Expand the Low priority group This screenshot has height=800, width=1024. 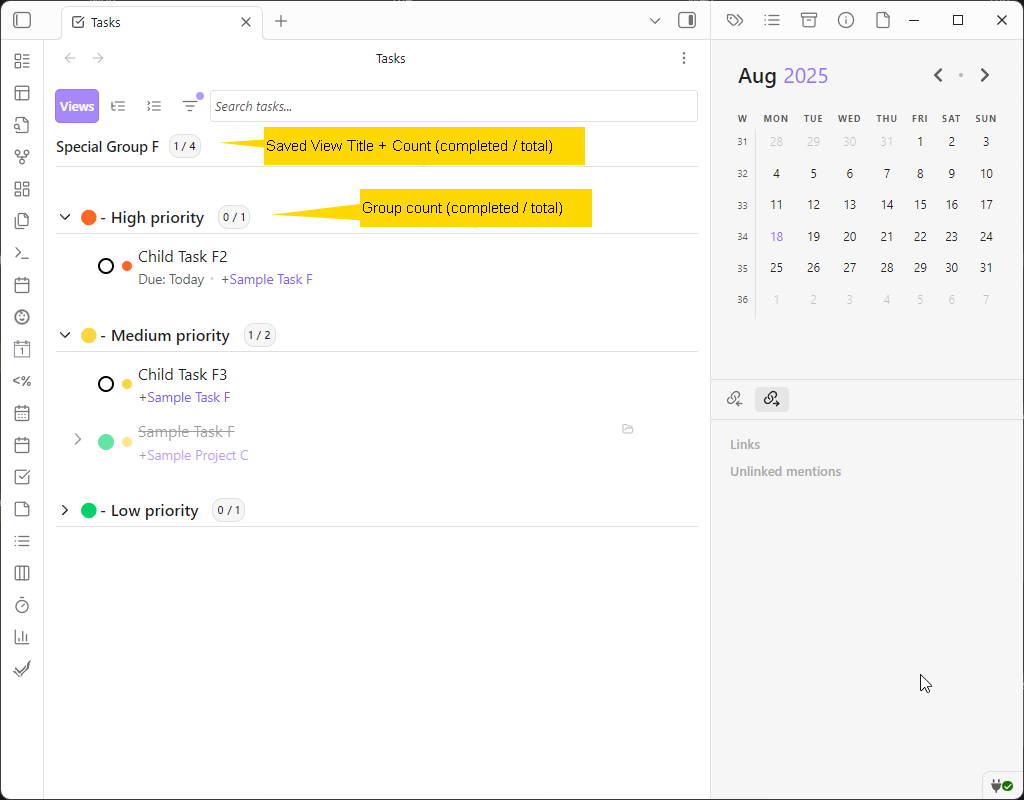click(65, 510)
